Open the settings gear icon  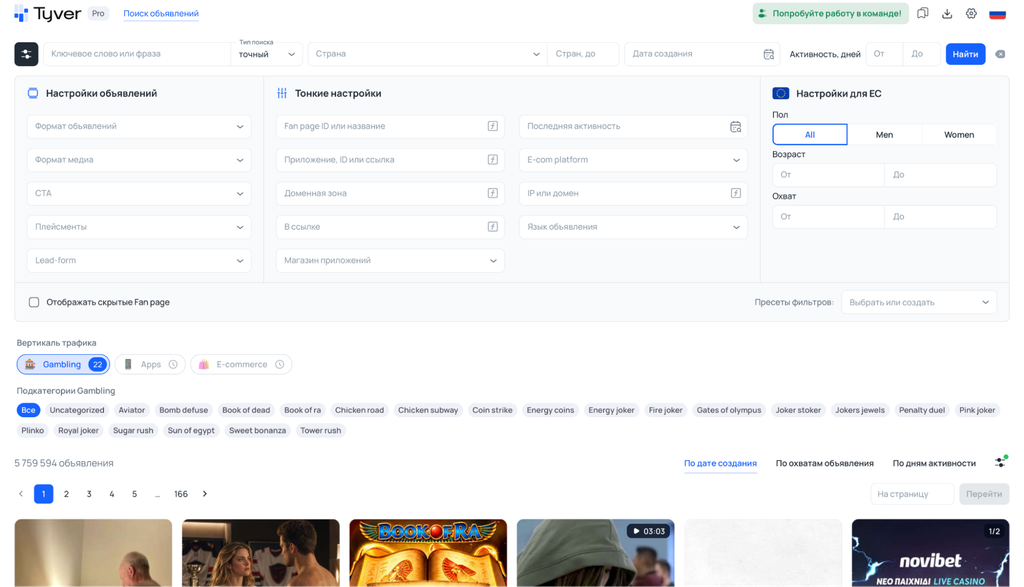coord(971,13)
